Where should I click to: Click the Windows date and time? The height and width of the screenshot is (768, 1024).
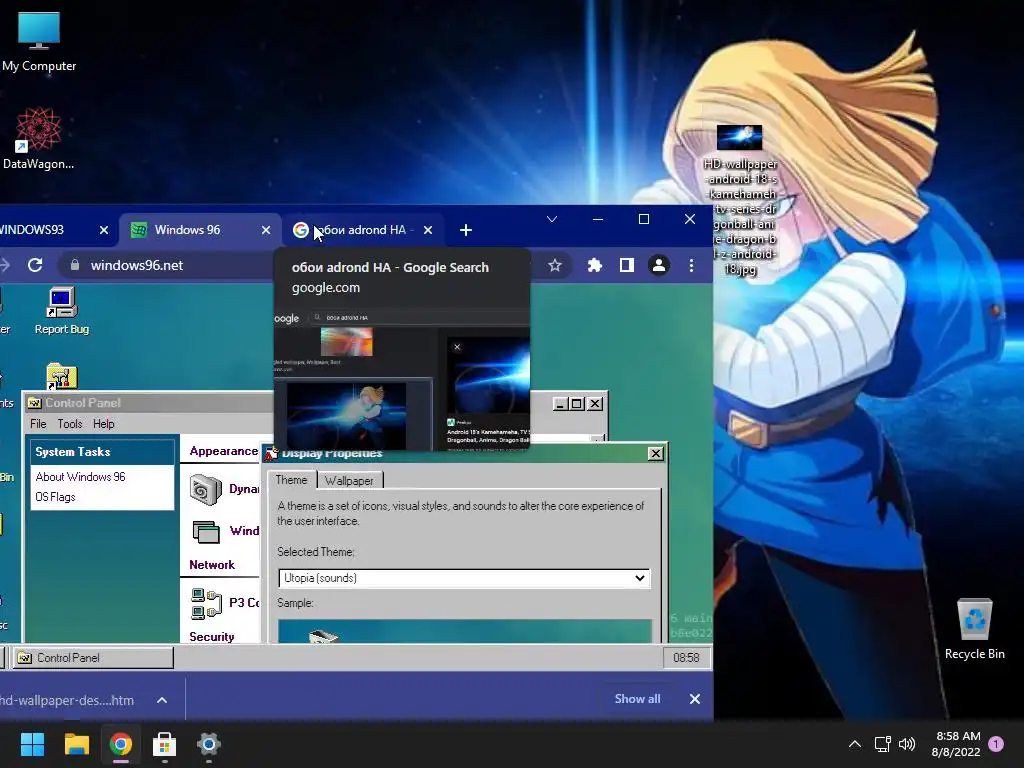(x=956, y=744)
